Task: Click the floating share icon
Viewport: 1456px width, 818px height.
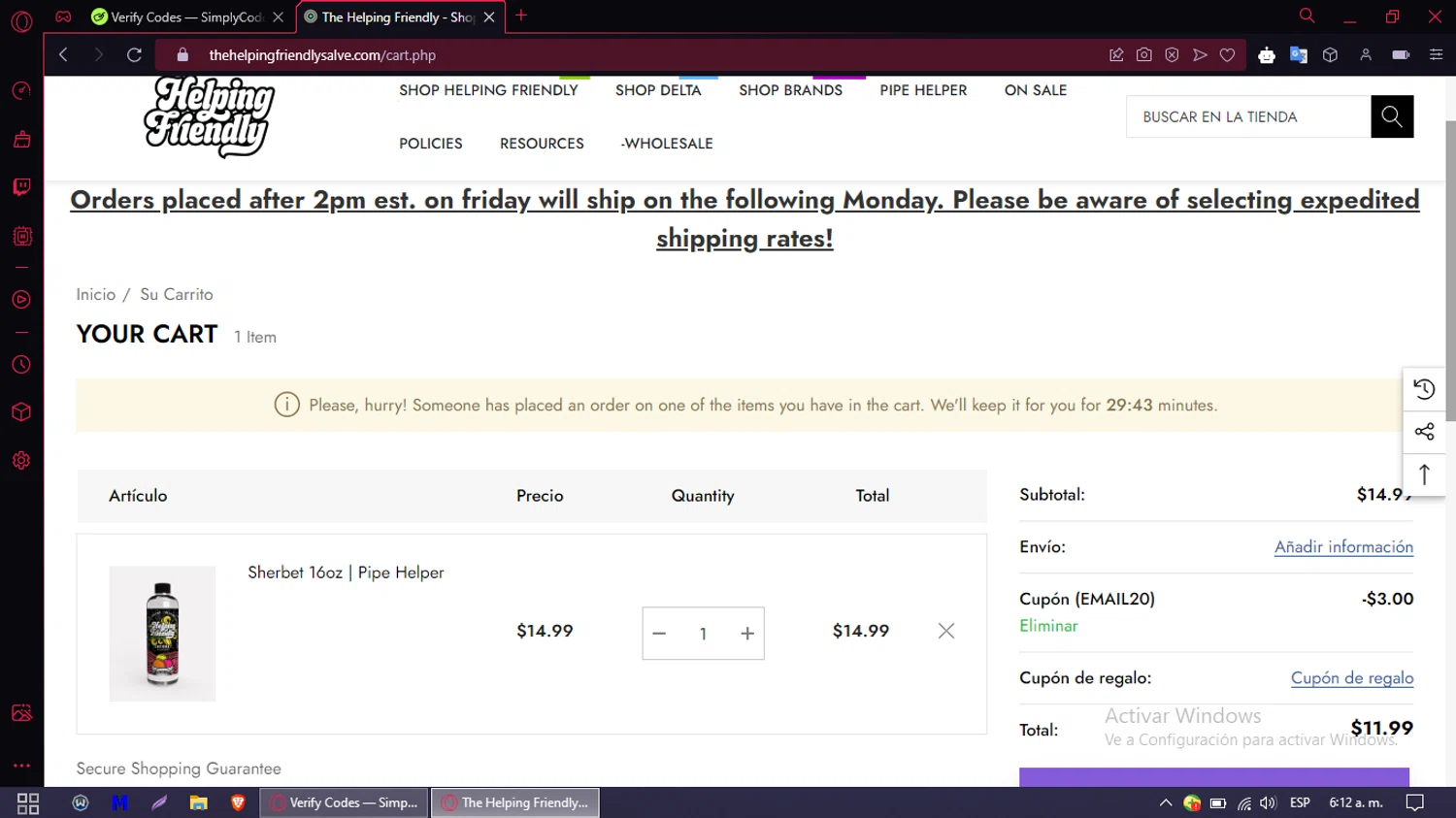Action: point(1424,432)
